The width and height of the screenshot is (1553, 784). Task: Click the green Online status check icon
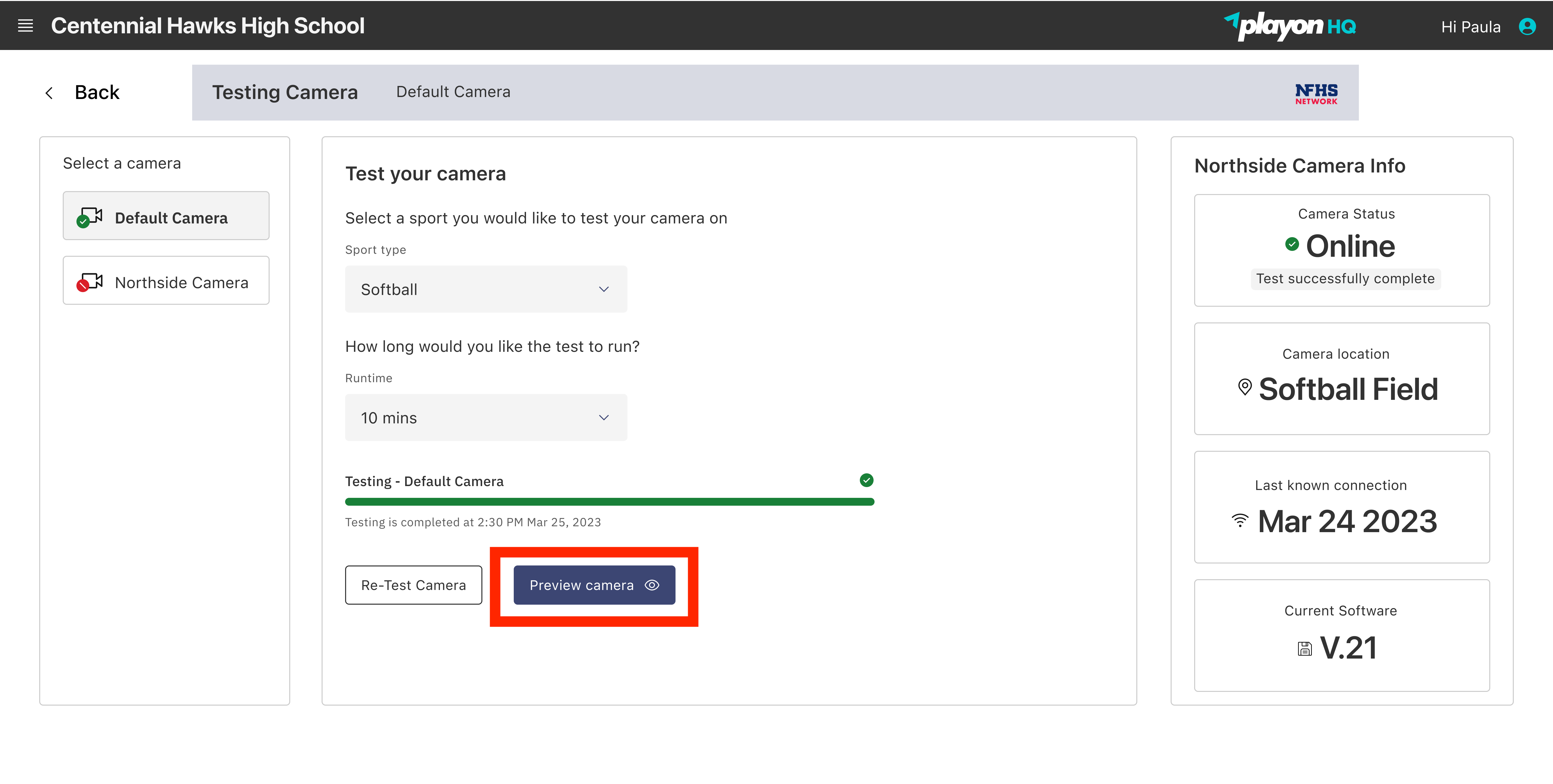(x=1292, y=244)
